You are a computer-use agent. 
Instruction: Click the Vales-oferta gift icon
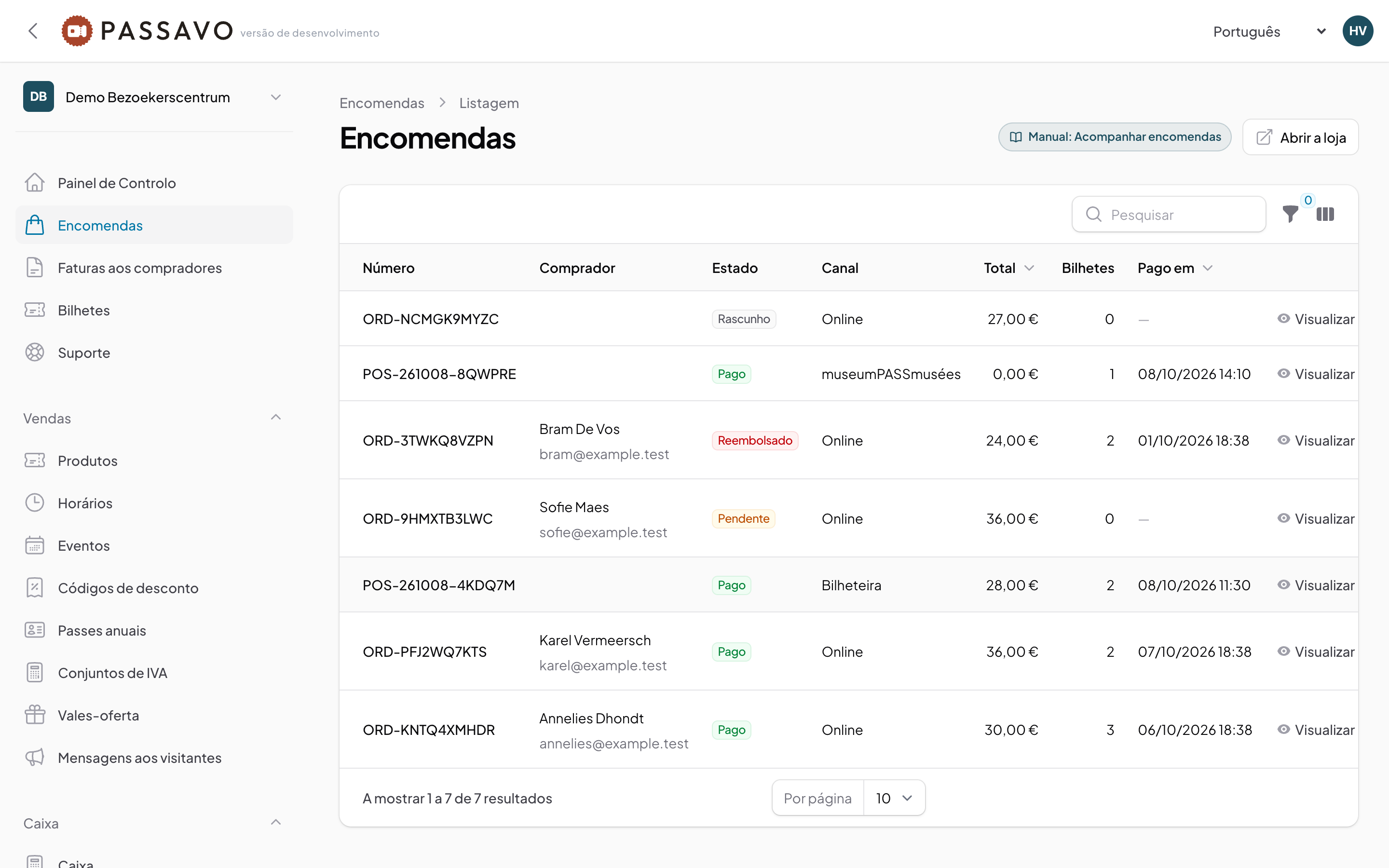[x=34, y=715]
